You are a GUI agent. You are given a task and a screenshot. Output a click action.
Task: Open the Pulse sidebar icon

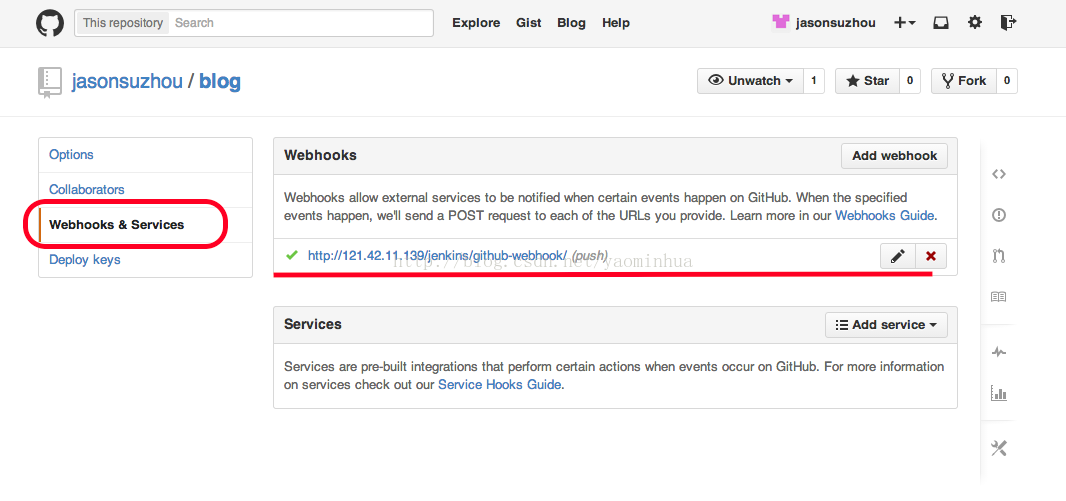point(998,352)
